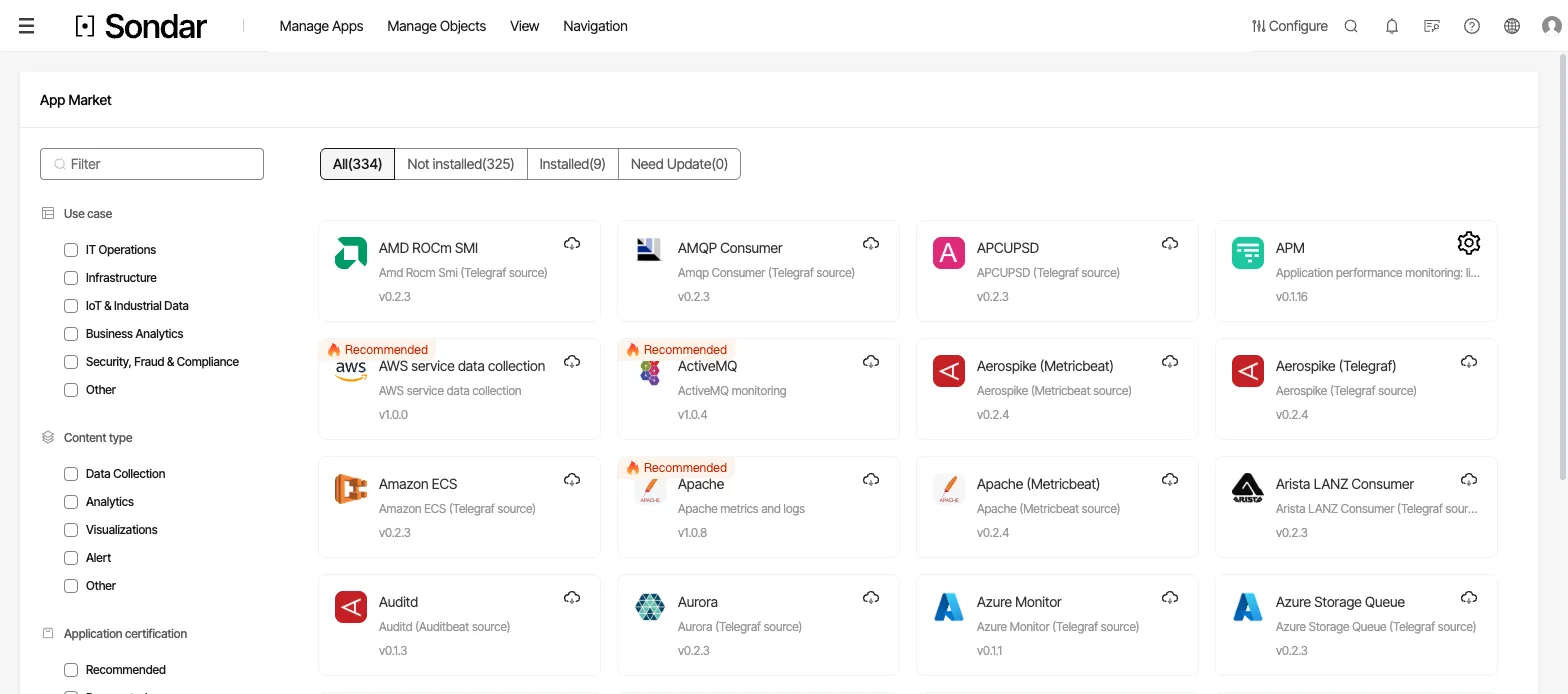
Task: Check Visualizations content type
Action: click(x=71, y=530)
